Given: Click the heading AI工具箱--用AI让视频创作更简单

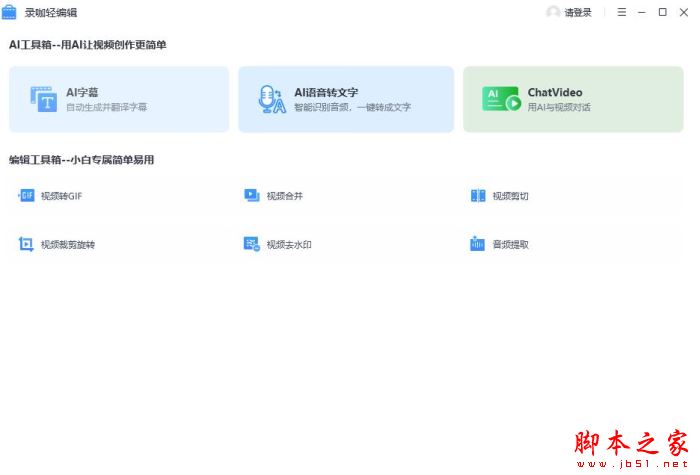Looking at the screenshot, I should tap(88, 45).
